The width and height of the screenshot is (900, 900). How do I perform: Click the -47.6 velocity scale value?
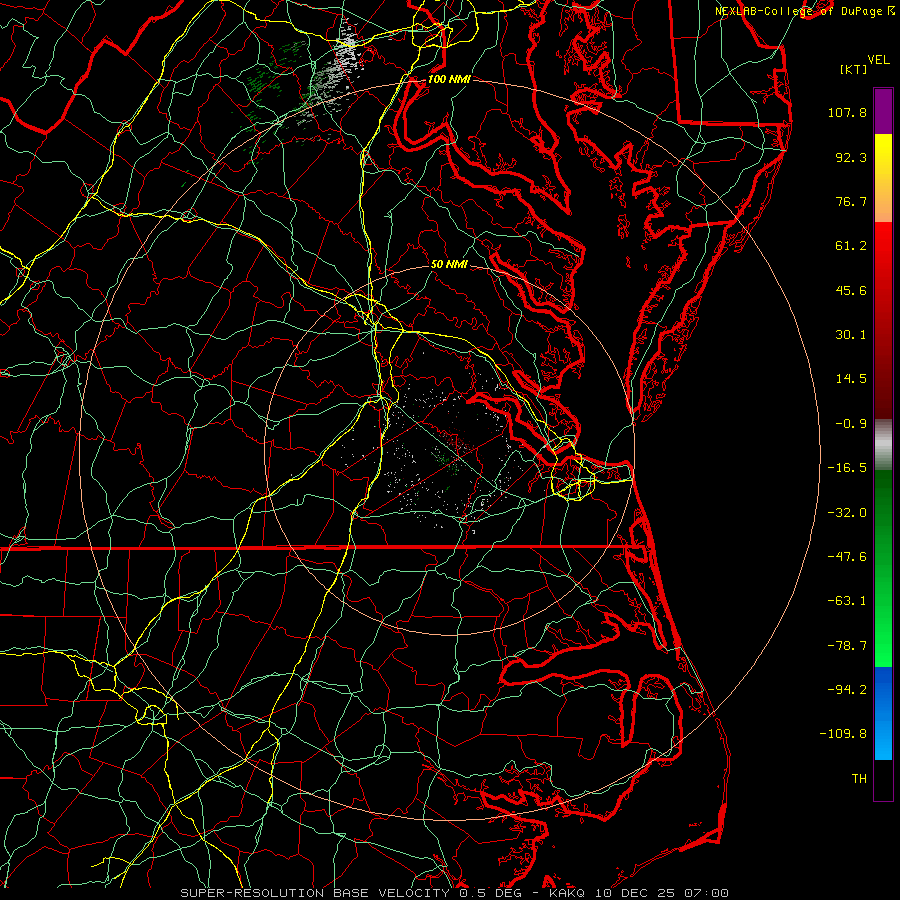(847, 557)
